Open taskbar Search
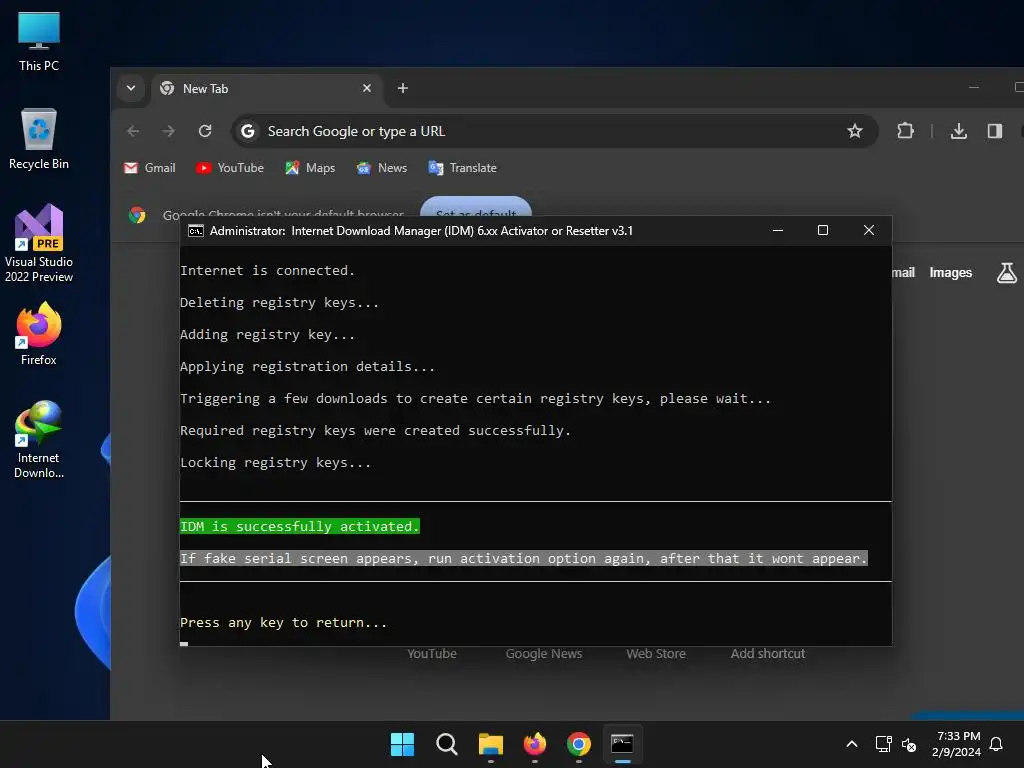Screen dimensions: 1024x768 click(x=447, y=744)
